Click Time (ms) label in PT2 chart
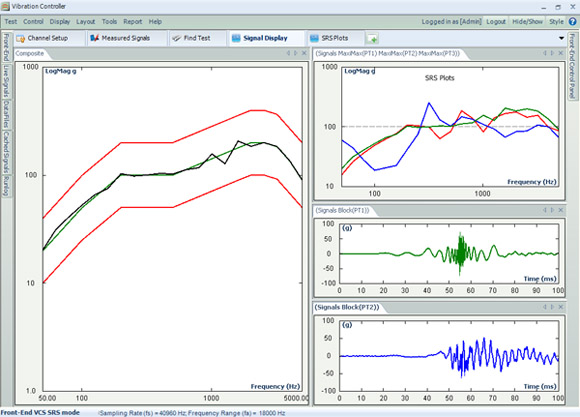The image size is (580, 417). click(540, 386)
